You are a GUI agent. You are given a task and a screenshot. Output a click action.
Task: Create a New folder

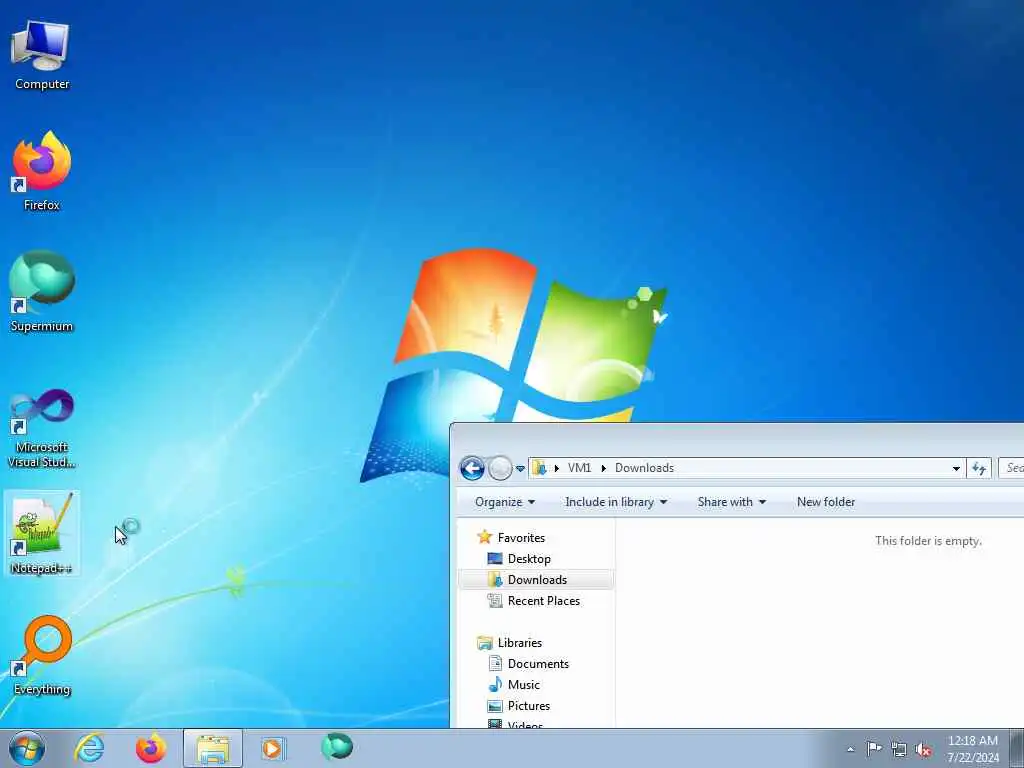point(825,502)
